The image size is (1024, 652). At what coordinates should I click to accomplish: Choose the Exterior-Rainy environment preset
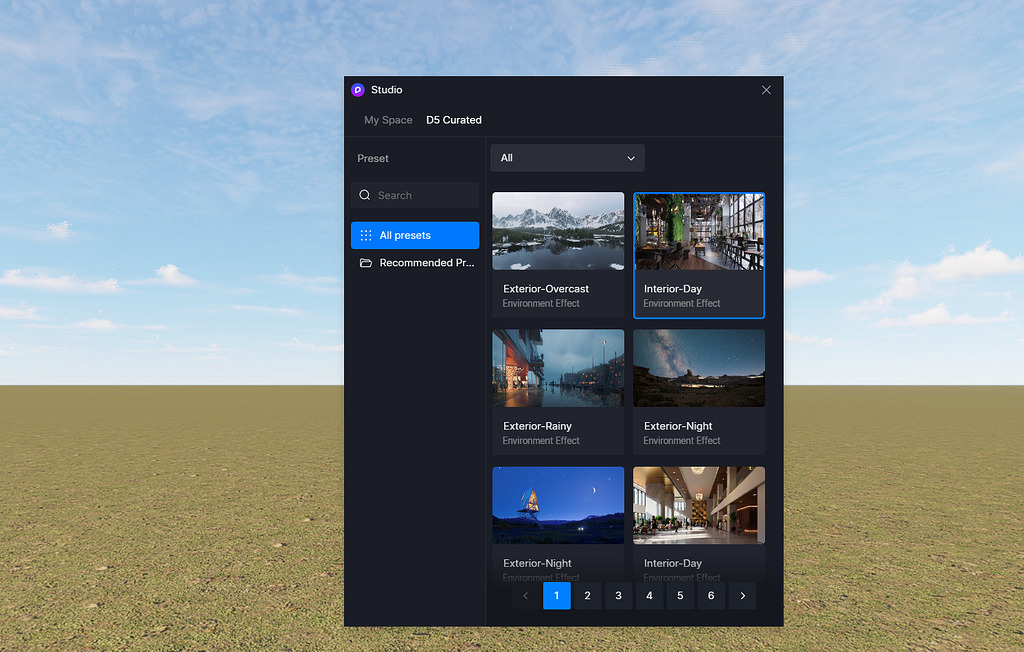point(558,368)
